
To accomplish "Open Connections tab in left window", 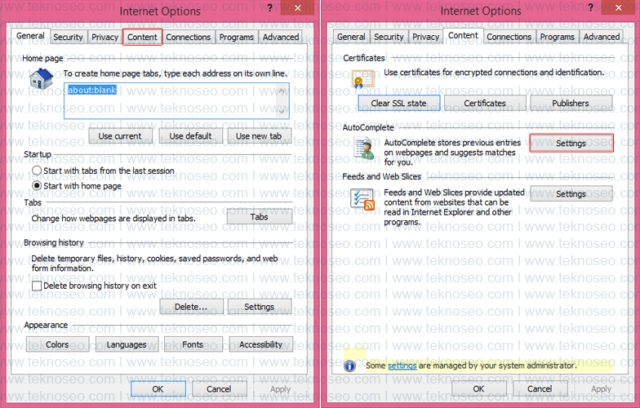I will tap(188, 37).
